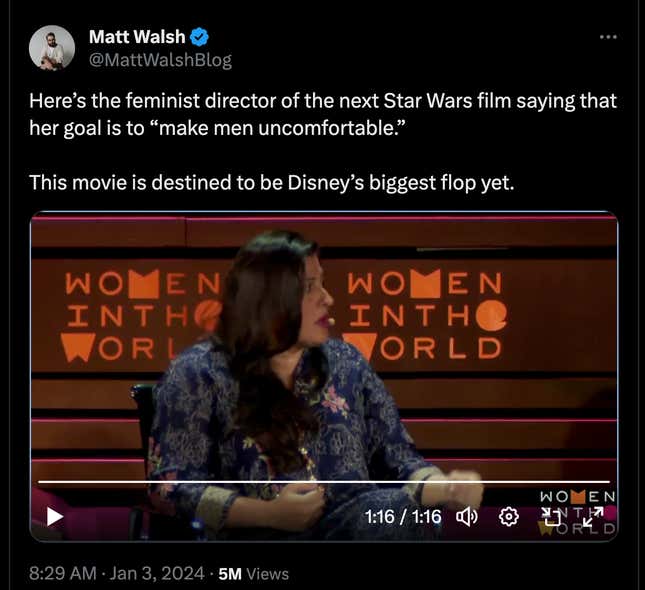Viewport: 645px width, 590px height.
Task: Expand the video to fullscreen
Action: click(593, 517)
